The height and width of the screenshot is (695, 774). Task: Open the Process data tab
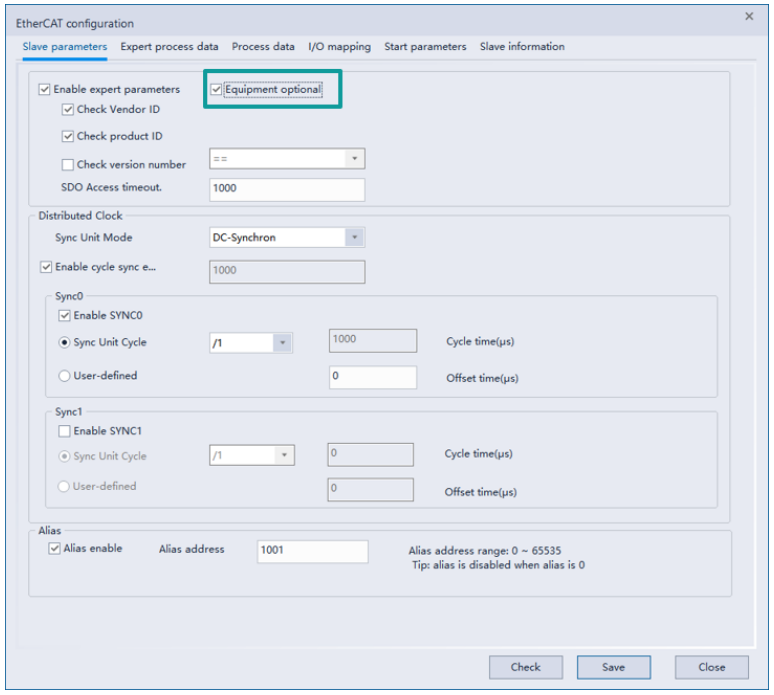(263, 47)
